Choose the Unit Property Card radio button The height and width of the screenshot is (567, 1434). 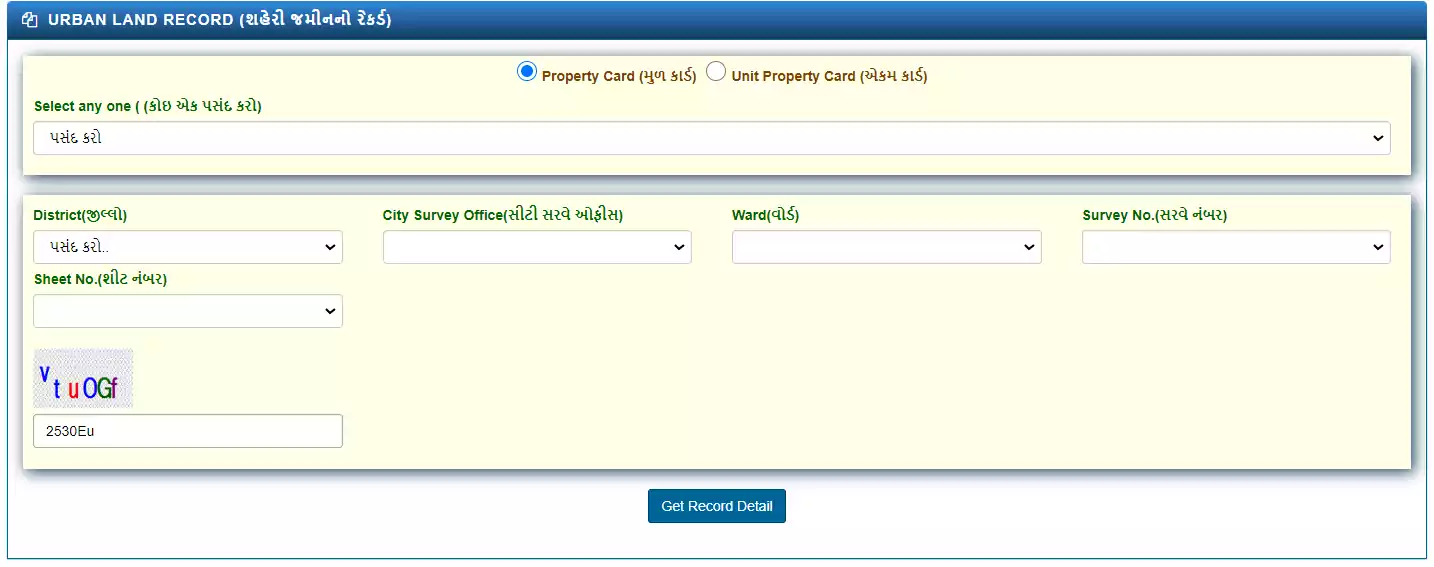coord(716,72)
